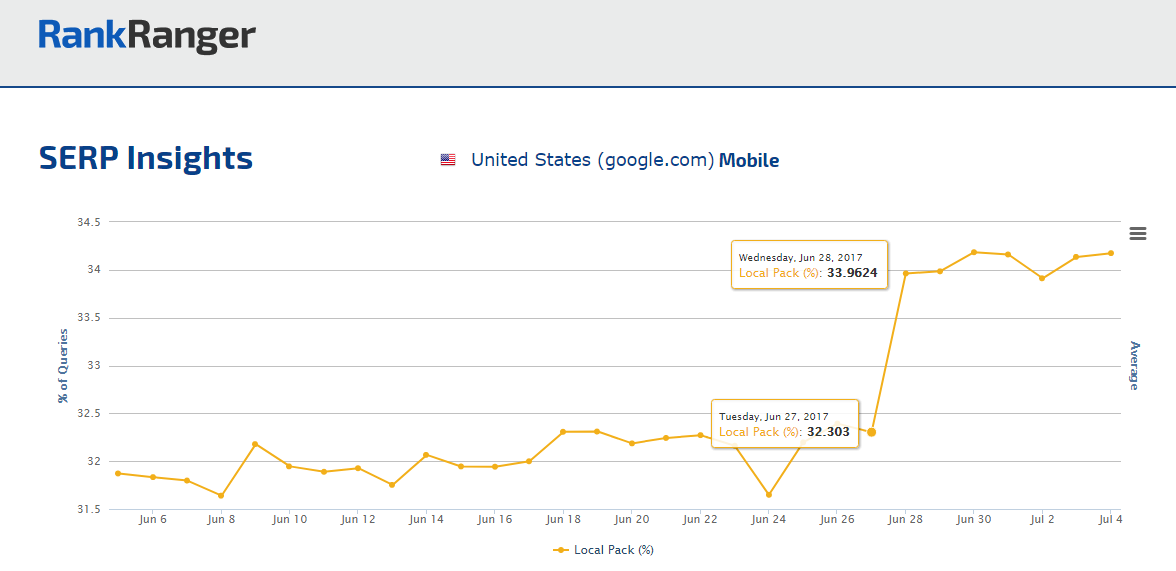Click the Jun 24 lowest dip data point
Image resolution: width=1176 pixels, height=571 pixels.
(768, 494)
